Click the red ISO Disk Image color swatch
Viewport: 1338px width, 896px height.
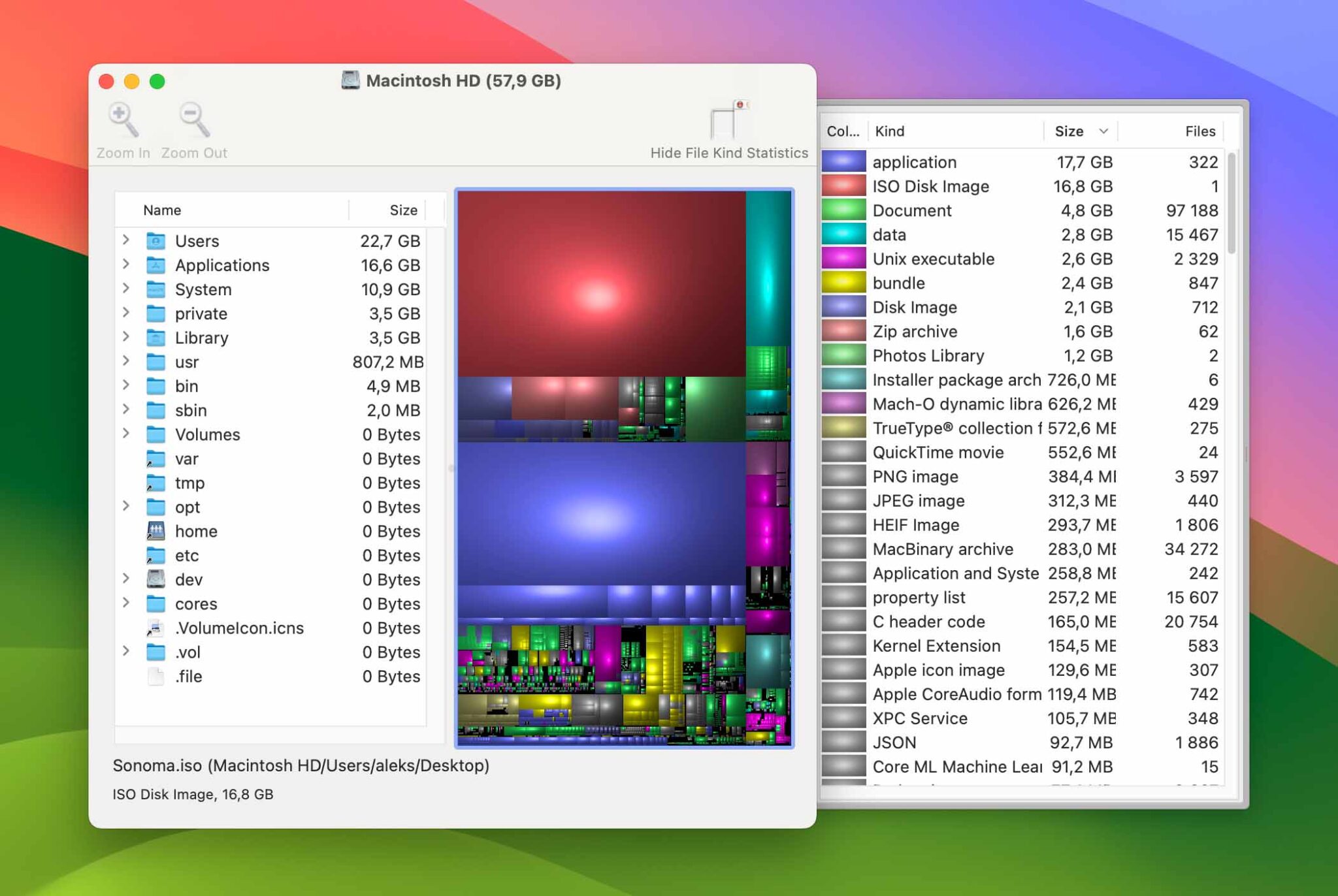pos(843,186)
